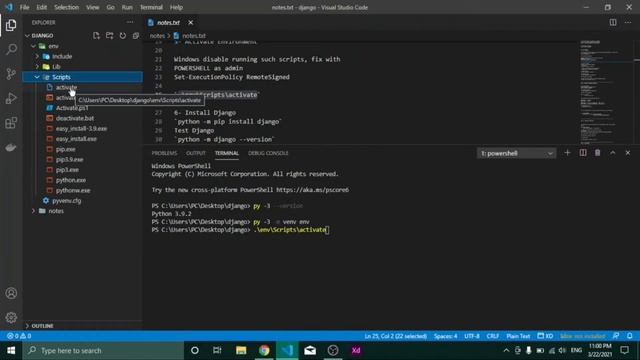Close the terminal panel
Screen dimensions: 640x360
[628, 153]
